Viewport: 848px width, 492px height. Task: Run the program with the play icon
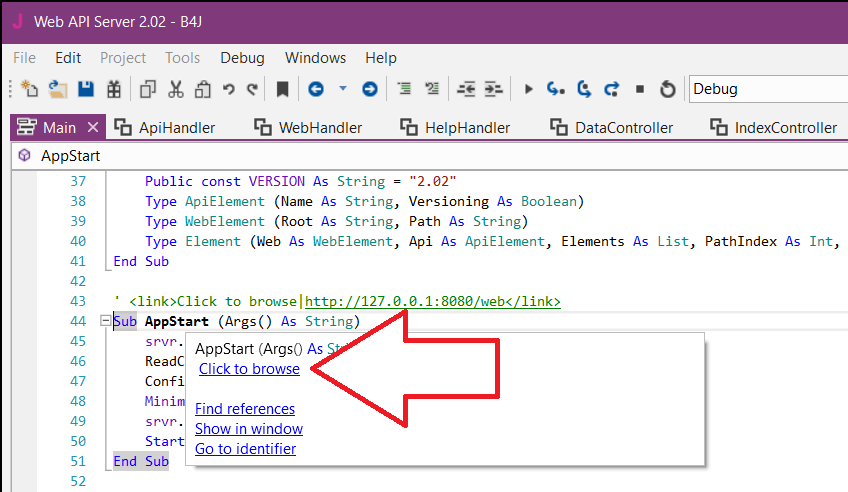pos(528,89)
